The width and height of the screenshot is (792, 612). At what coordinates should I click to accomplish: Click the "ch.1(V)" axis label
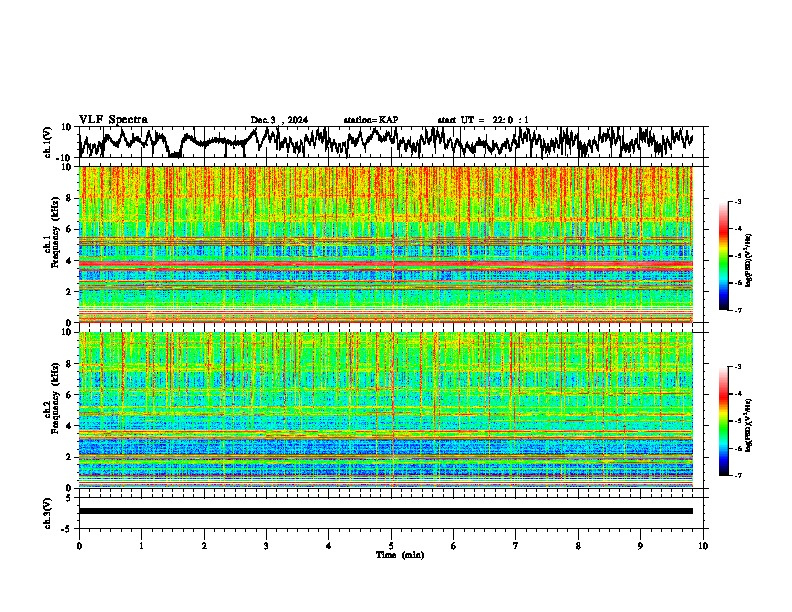click(47, 142)
